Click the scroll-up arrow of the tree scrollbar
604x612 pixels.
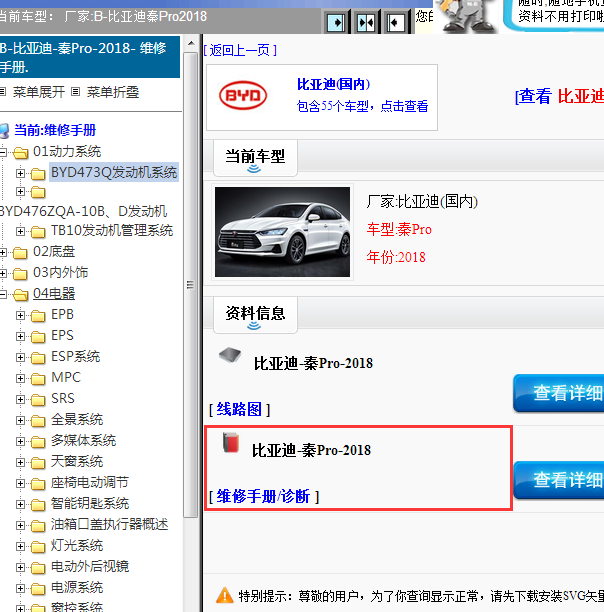click(x=191, y=43)
